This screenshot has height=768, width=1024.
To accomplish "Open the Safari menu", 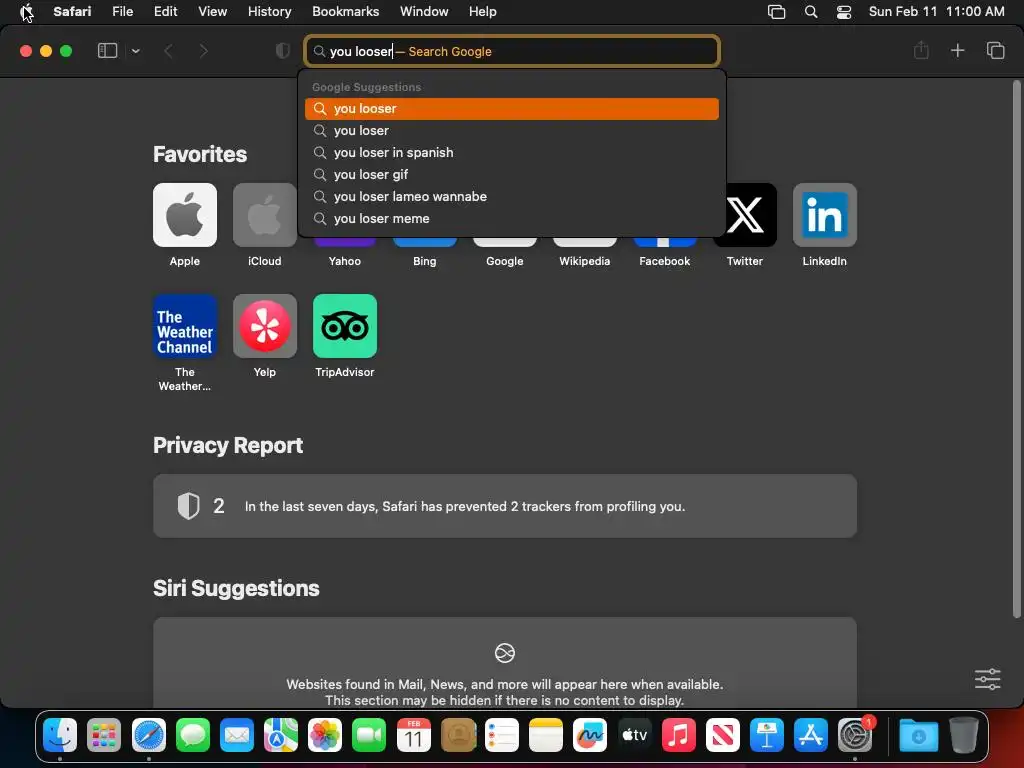I will [72, 12].
